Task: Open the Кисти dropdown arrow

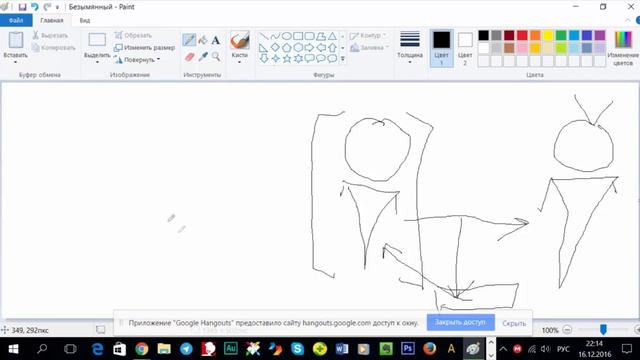Action: click(x=240, y=62)
